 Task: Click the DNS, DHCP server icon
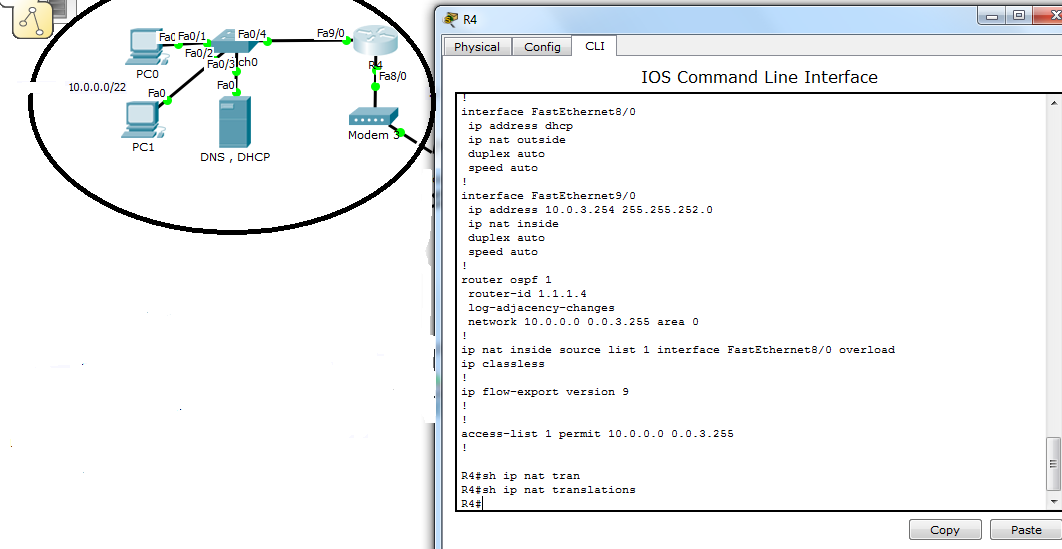coord(234,123)
